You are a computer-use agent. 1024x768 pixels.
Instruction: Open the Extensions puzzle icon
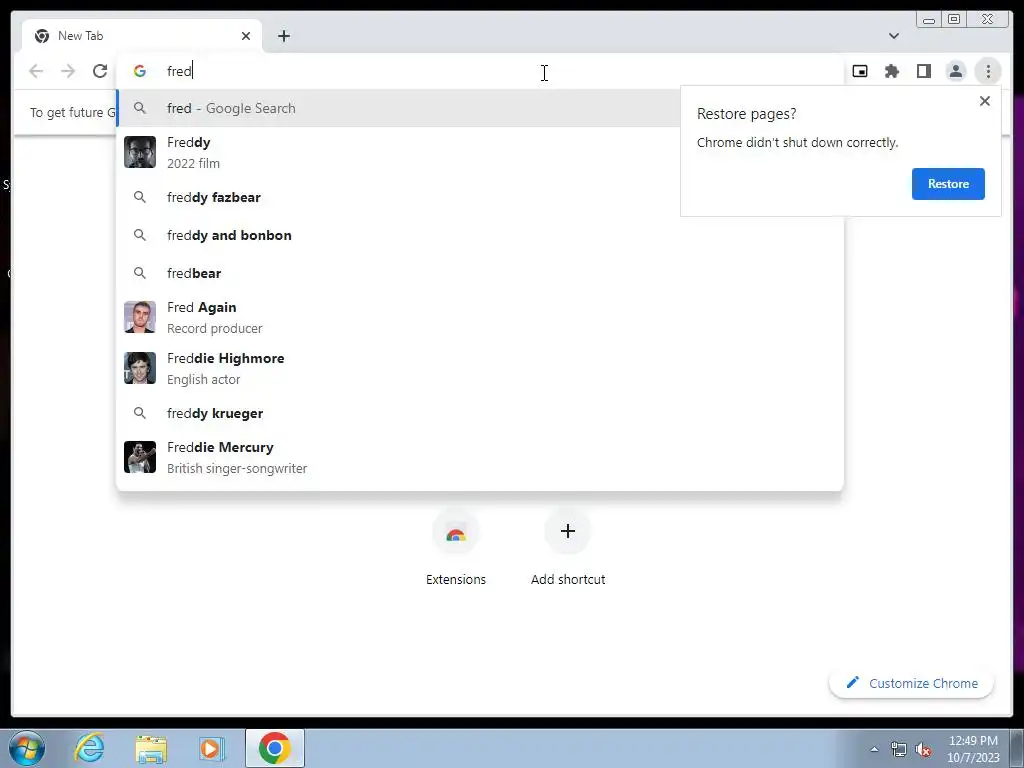(x=892, y=71)
